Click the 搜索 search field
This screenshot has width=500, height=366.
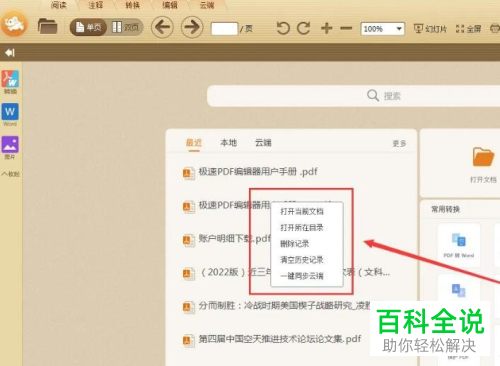pyautogui.click(x=353, y=96)
